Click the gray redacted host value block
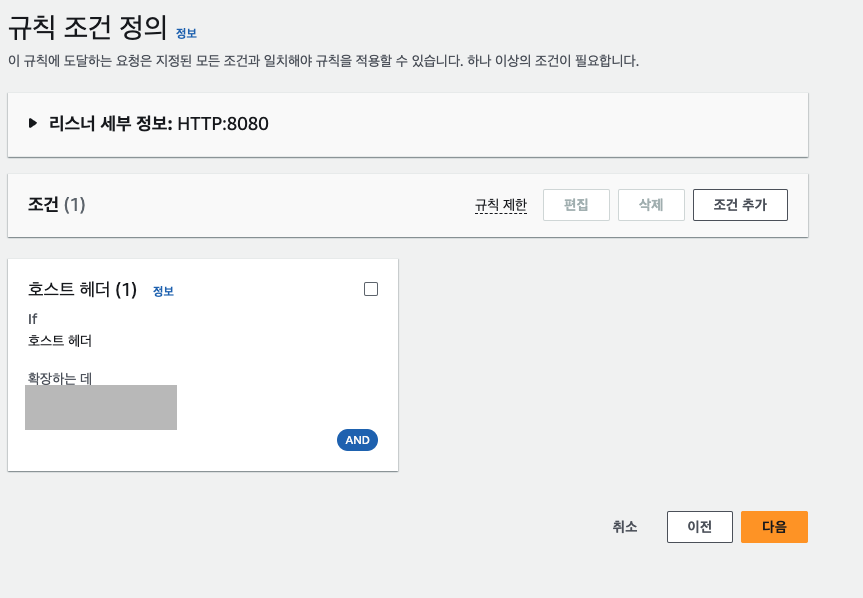863x598 pixels. (x=101, y=407)
